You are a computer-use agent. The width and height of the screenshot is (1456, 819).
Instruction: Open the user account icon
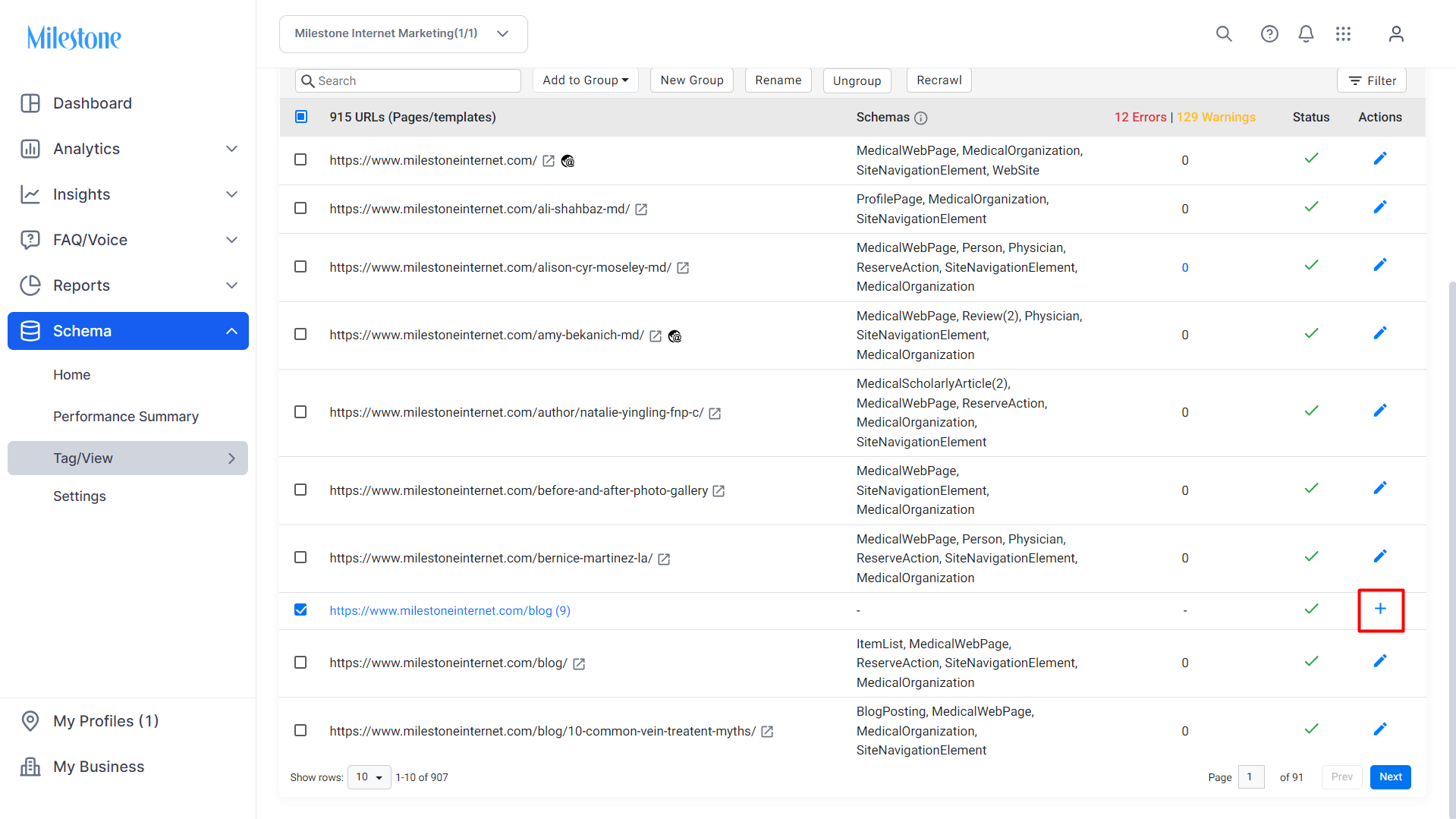(1396, 34)
